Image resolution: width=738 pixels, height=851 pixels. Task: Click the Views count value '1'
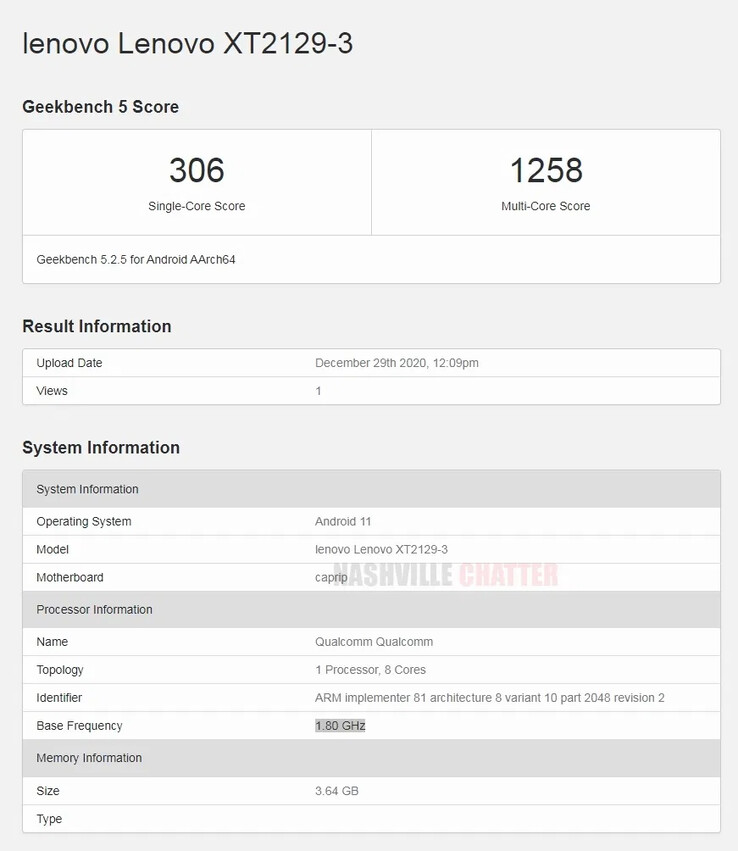319,391
